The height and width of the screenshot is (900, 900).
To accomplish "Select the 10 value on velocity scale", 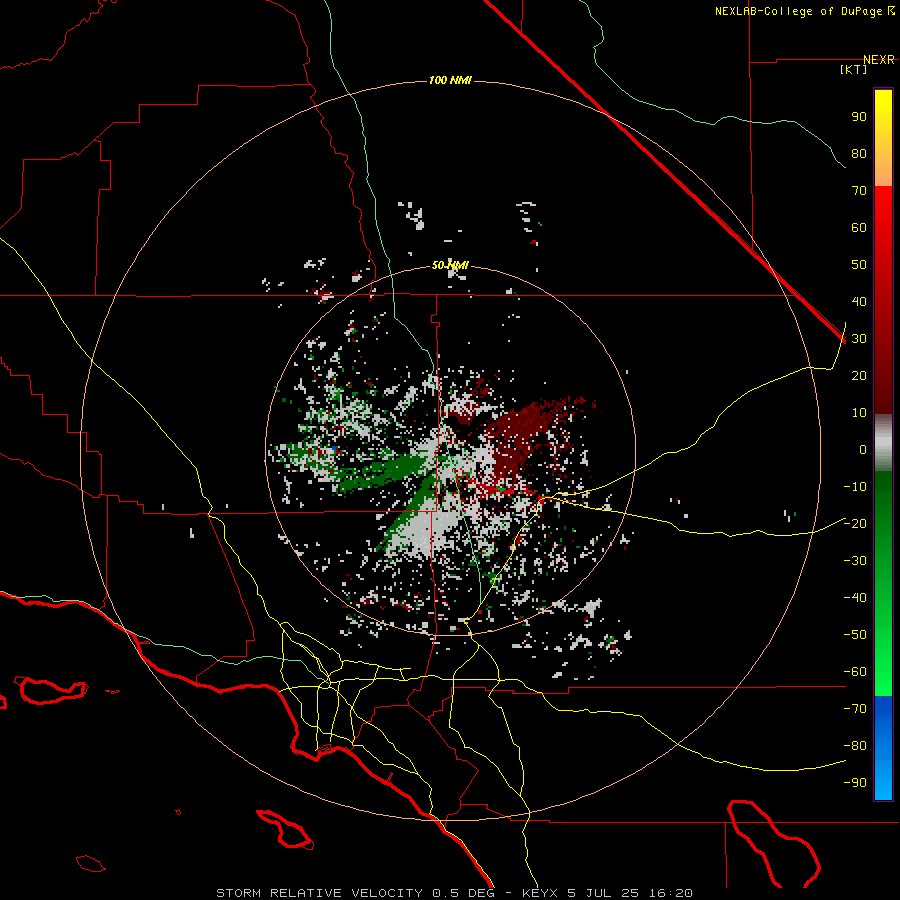I will coord(859,413).
